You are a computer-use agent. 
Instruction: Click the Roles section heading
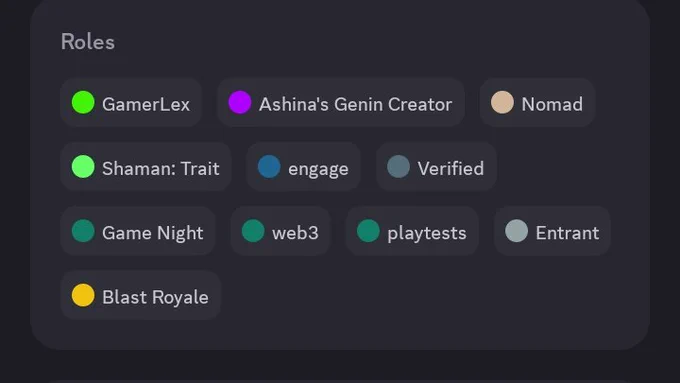88,42
